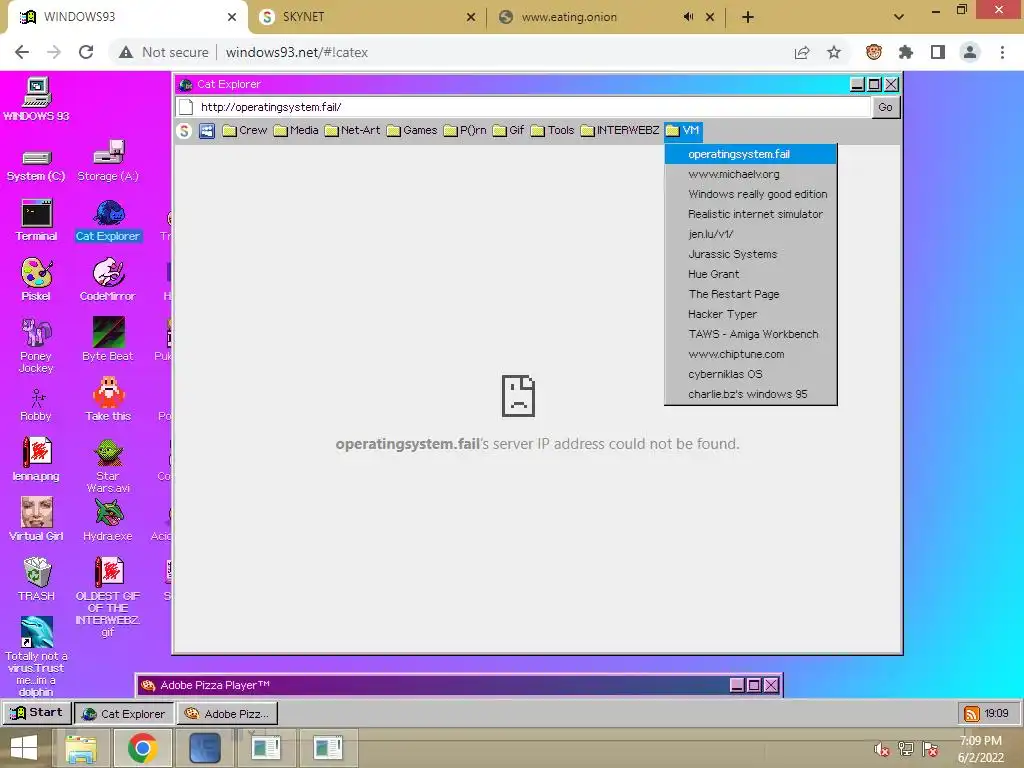Screen dimensions: 1024x768
Task: Choose cyberniklas OS menu entry
Action: [x=750, y=374]
